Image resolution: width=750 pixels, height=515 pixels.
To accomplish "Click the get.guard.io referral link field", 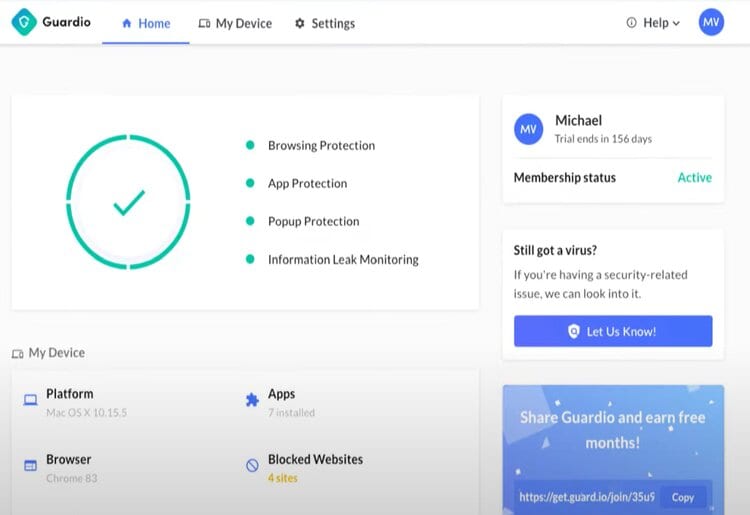I will click(587, 497).
